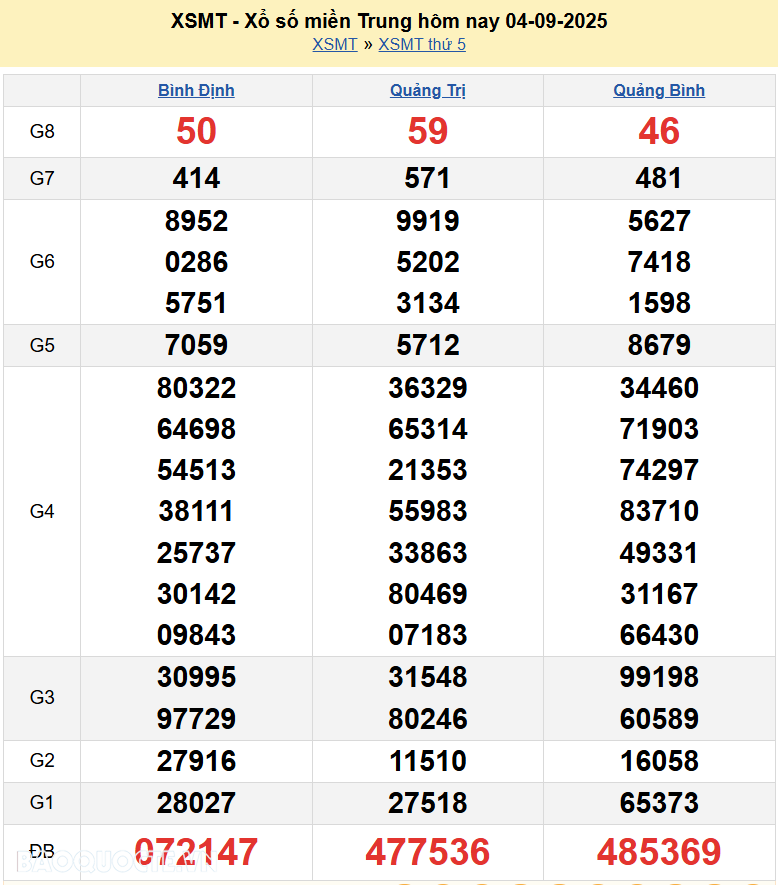Click the ĐB special prize row label

tap(42, 851)
